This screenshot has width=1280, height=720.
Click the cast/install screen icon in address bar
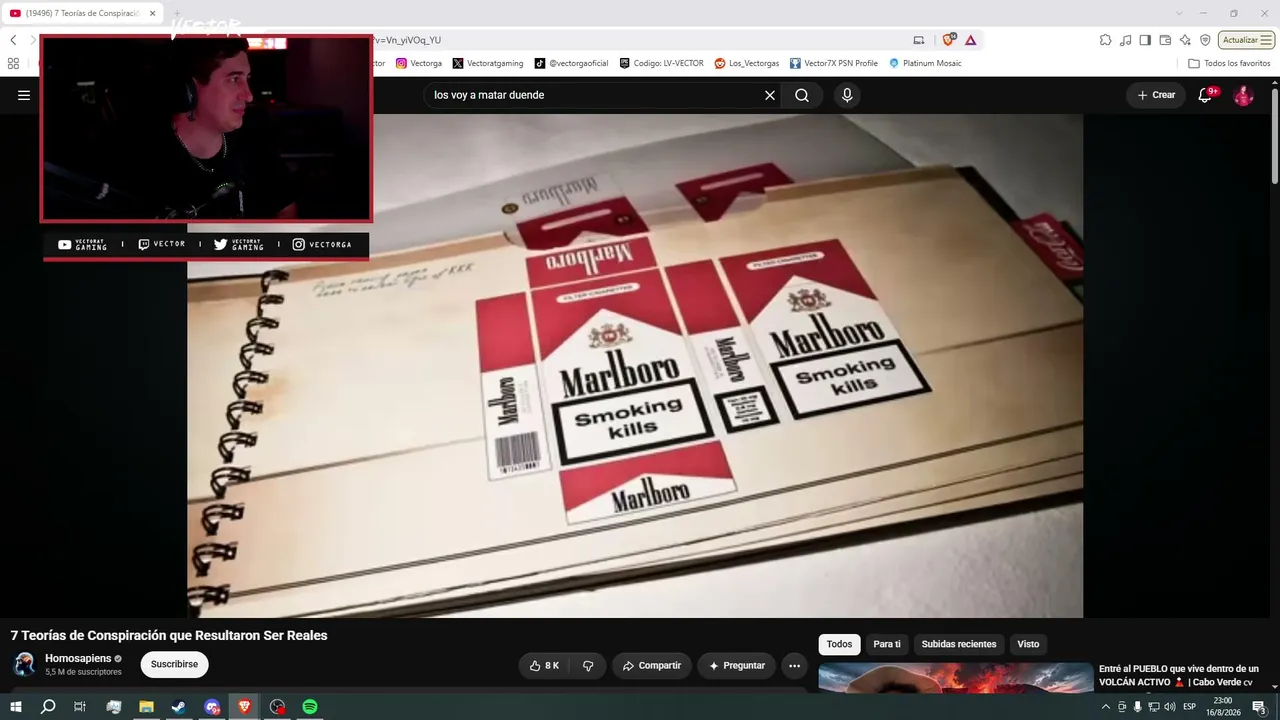919,40
